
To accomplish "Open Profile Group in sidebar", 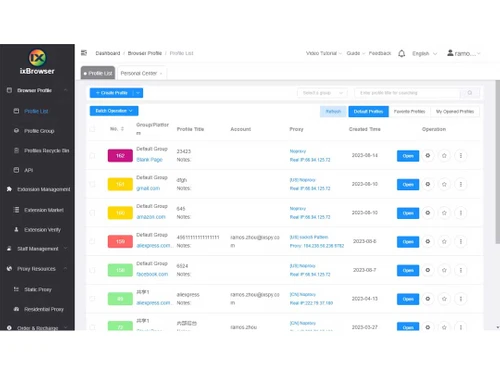I will [39, 131].
